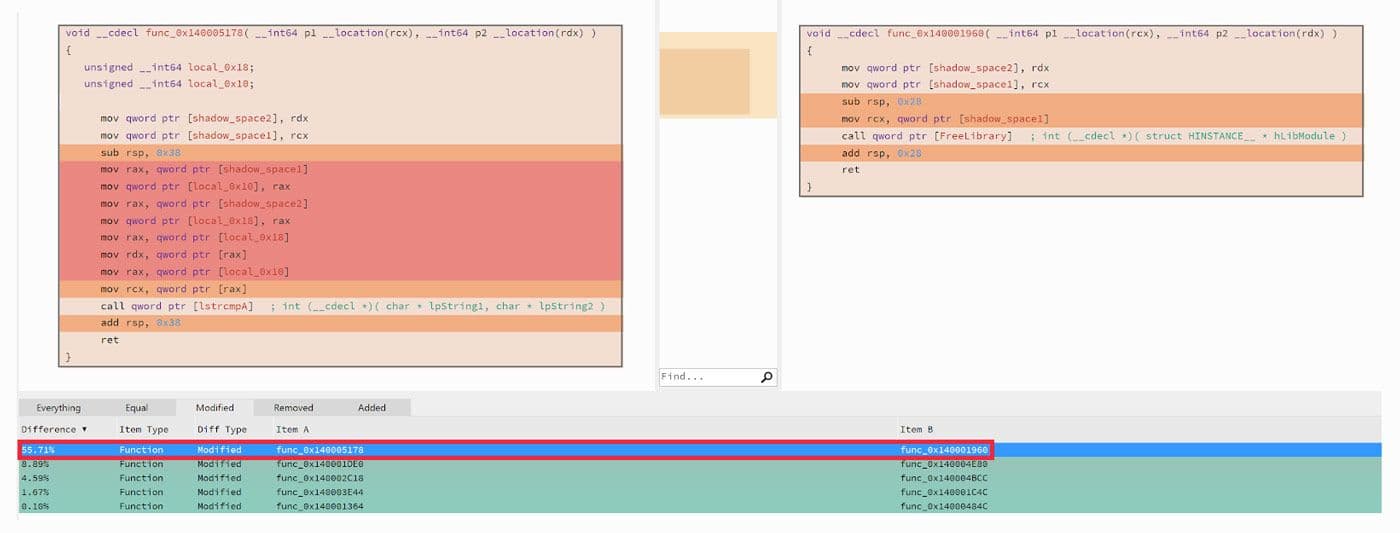Viewport: 1400px width, 533px height.
Task: Select the row with 4.59% difference
Action: (x=700, y=478)
